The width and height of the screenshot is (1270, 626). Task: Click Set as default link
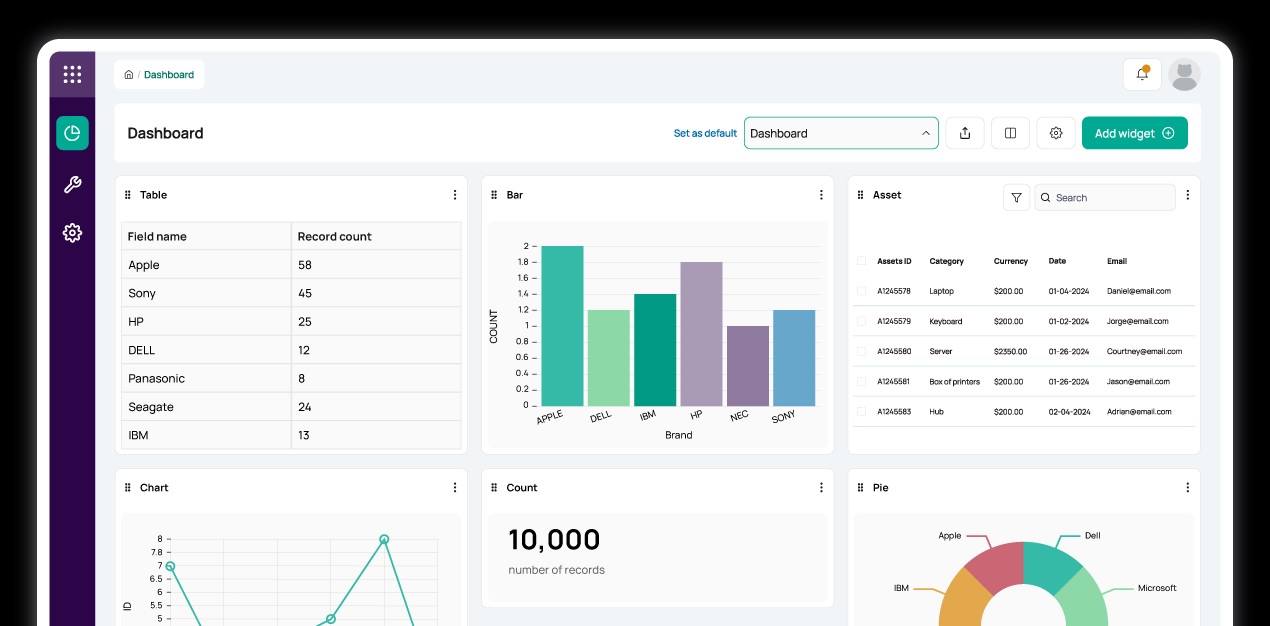(705, 133)
